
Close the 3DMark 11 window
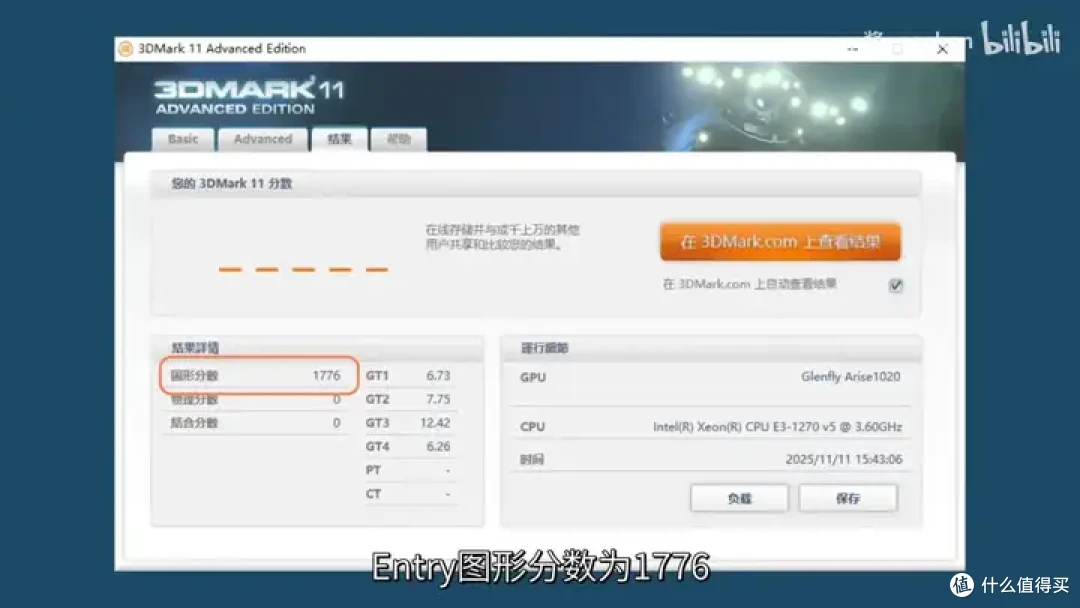coord(942,49)
